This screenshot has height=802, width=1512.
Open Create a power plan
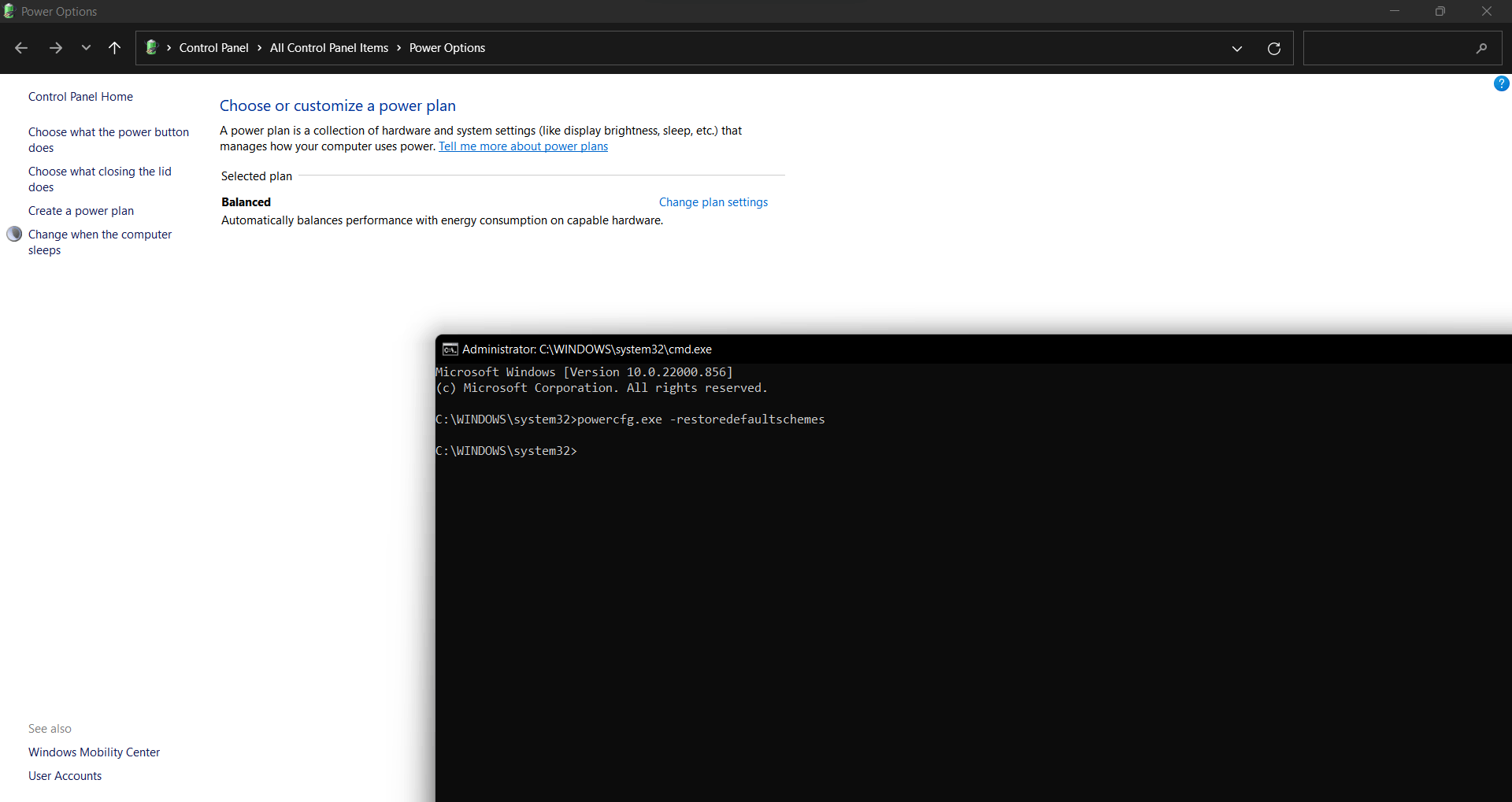click(x=81, y=211)
